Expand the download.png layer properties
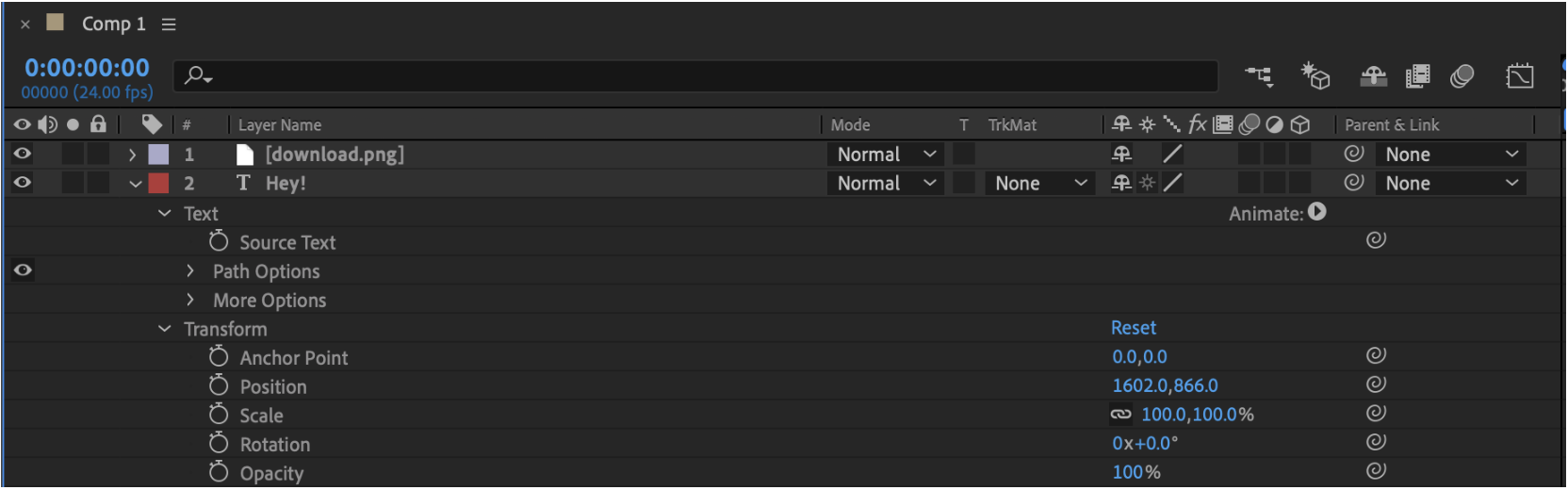 132,155
